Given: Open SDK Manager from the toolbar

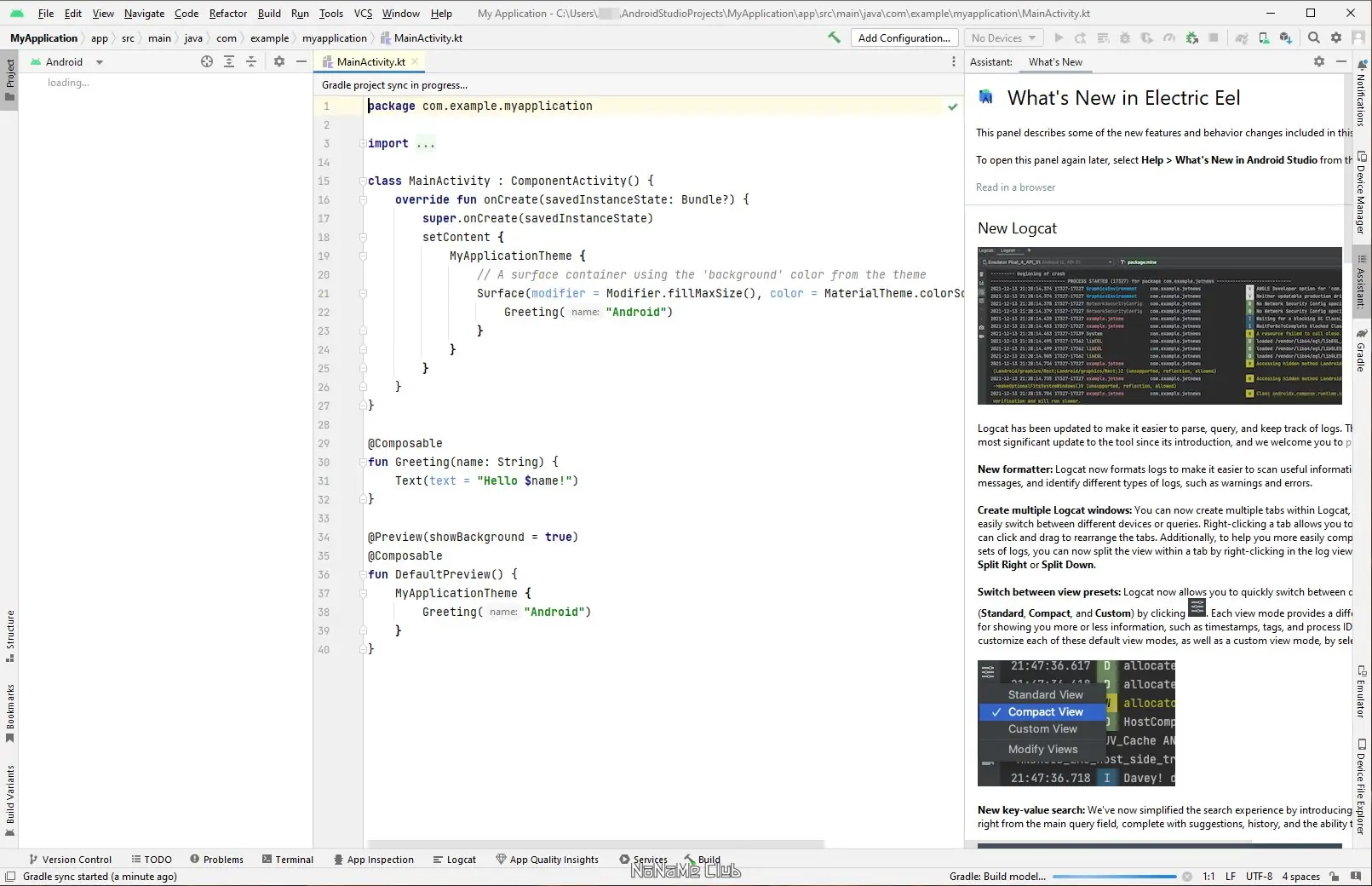Looking at the screenshot, I should pyautogui.click(x=1285, y=37).
